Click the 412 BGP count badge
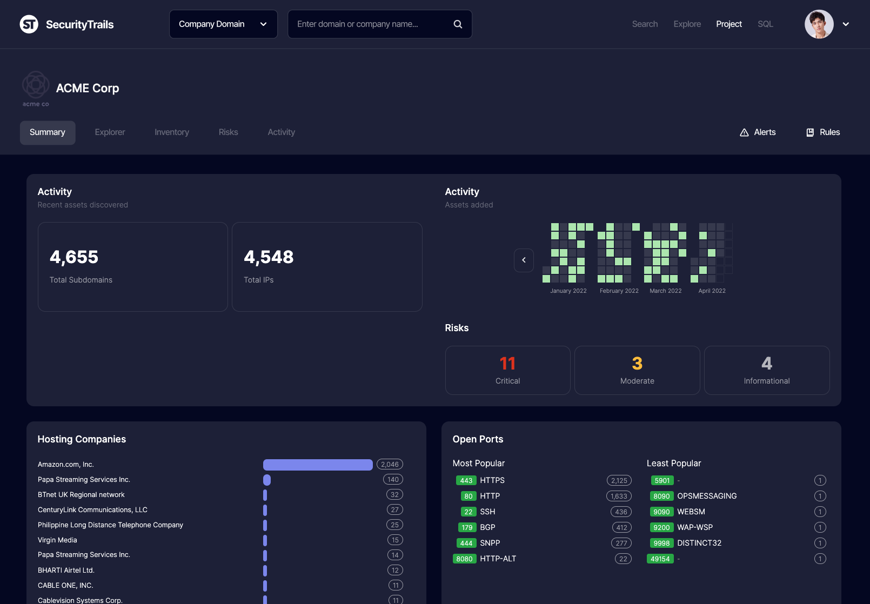 [621, 527]
